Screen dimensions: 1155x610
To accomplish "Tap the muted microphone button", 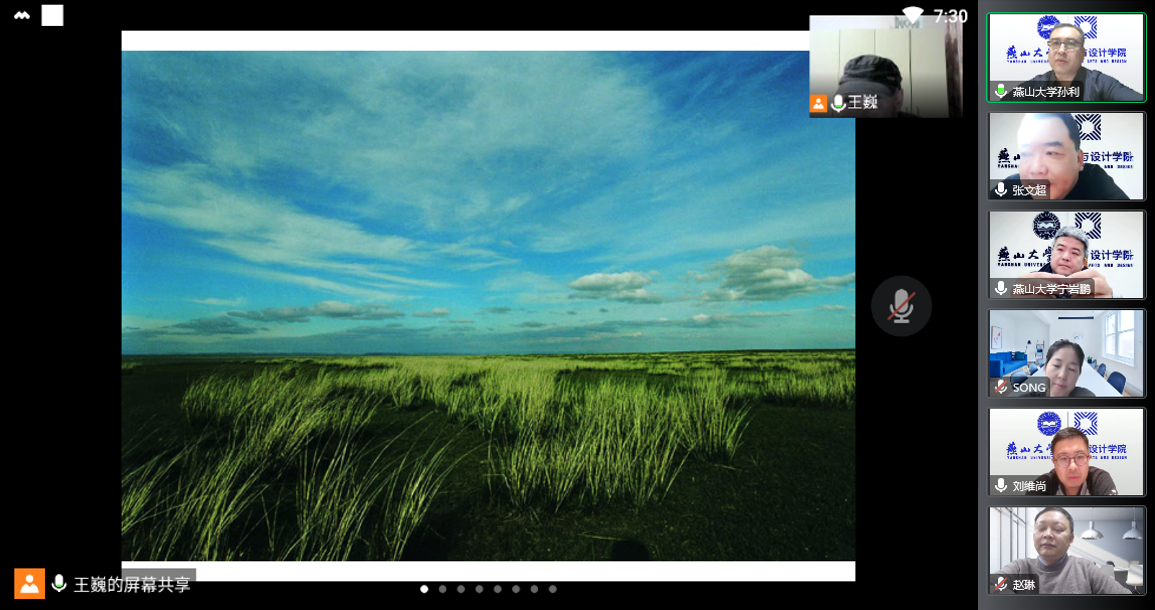I will pyautogui.click(x=901, y=306).
